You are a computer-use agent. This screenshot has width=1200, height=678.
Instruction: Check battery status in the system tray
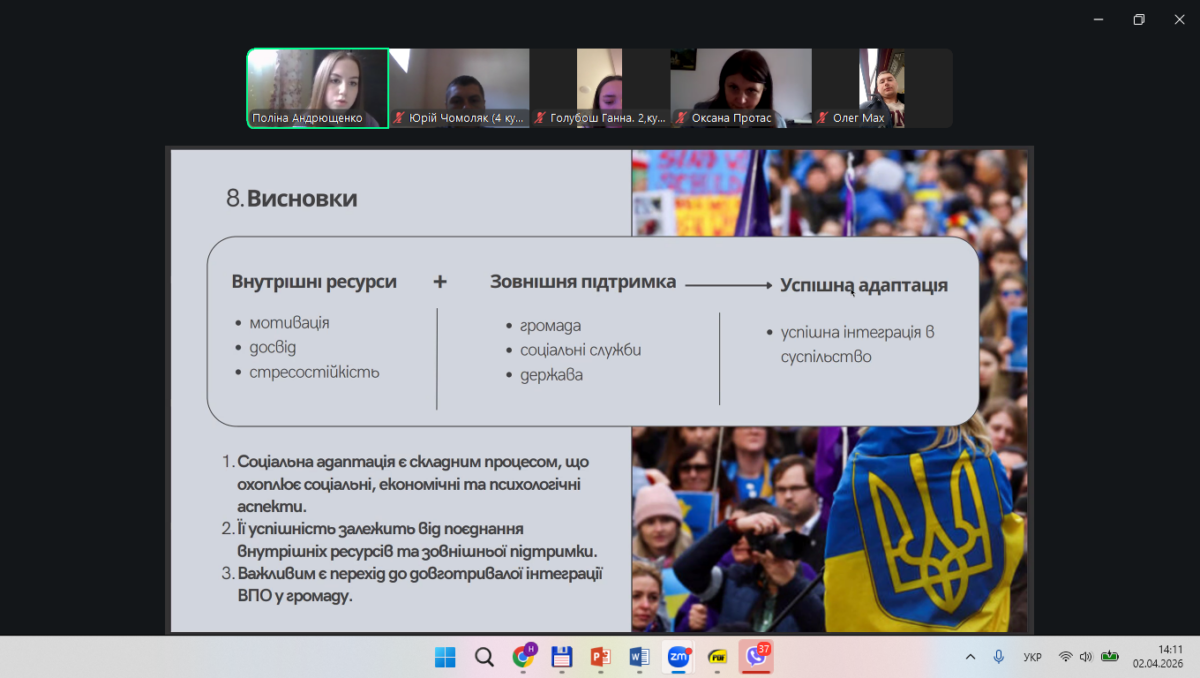click(x=1110, y=657)
